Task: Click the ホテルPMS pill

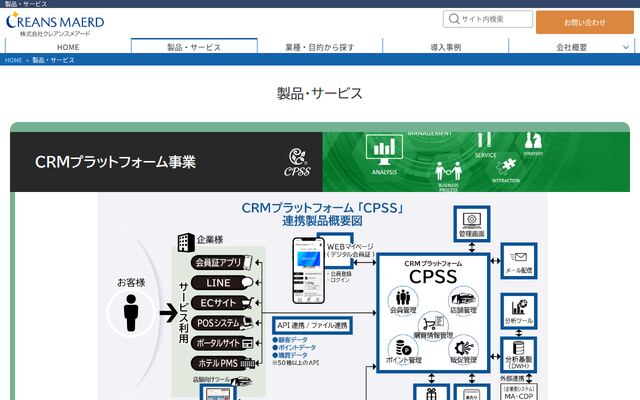Action: pyautogui.click(x=222, y=363)
